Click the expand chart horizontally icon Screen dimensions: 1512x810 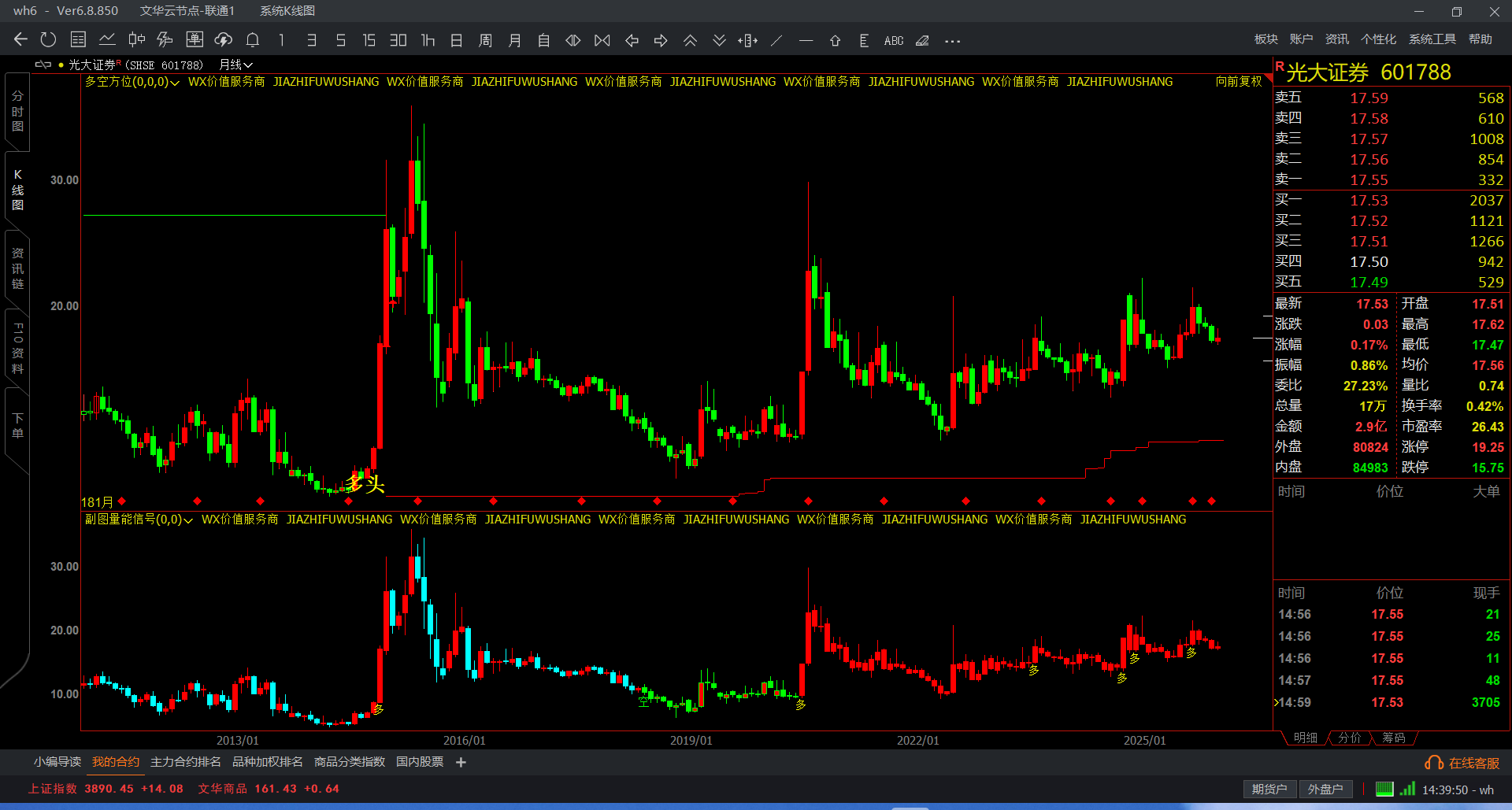point(573,39)
